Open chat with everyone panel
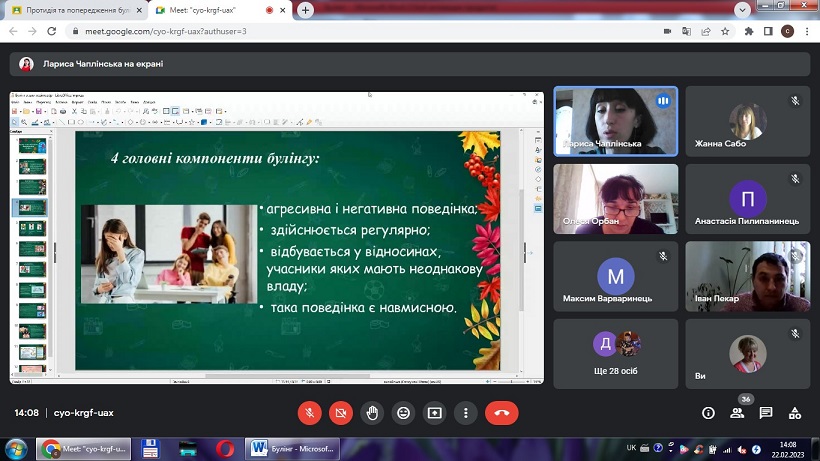This screenshot has width=820, height=461. 766,413
